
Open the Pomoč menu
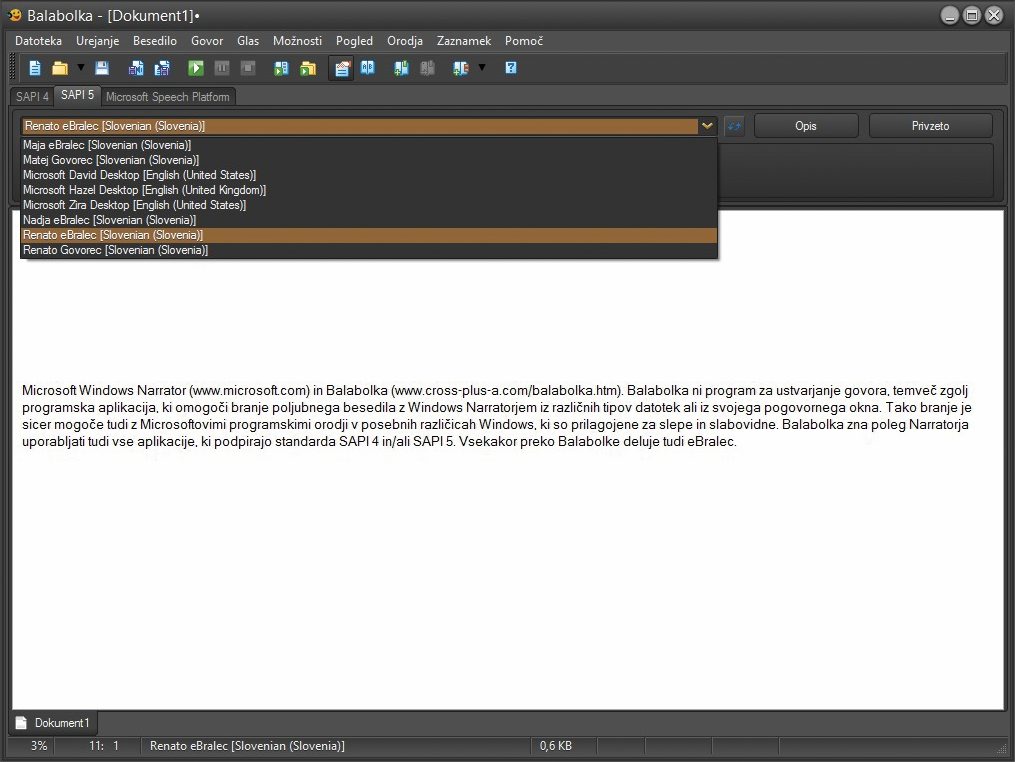524,41
